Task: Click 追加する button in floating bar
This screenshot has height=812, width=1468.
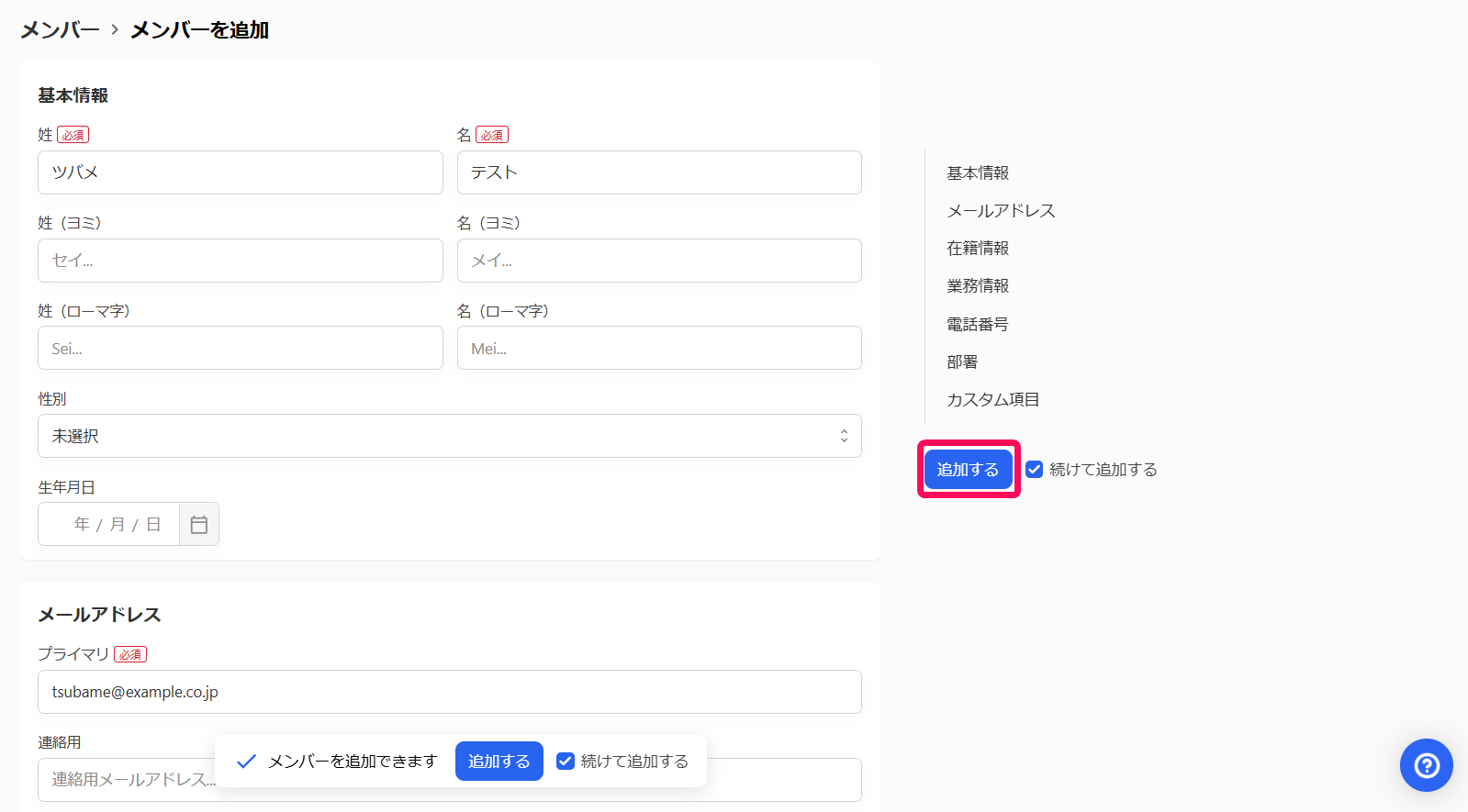Action: pos(499,762)
